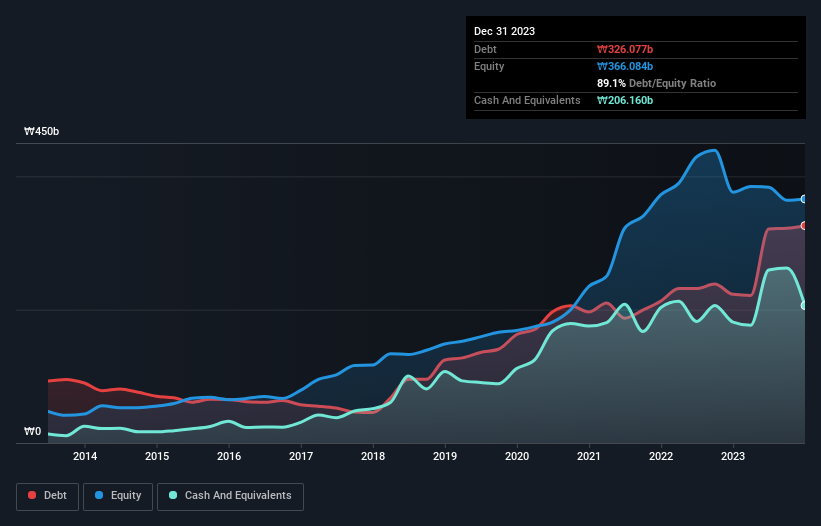Screen dimensions: 821x526
Task: Click the tooltip Equity row label
Action: (x=489, y=66)
